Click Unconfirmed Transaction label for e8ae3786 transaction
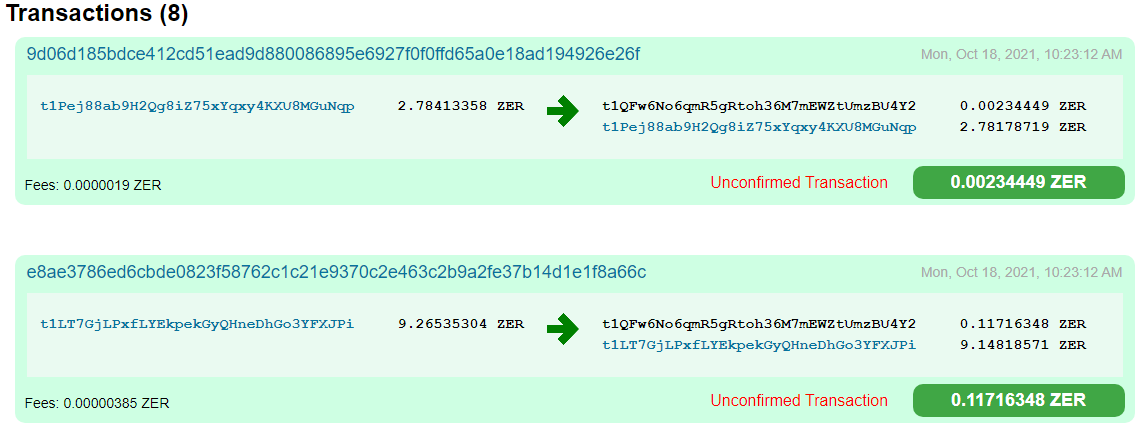This screenshot has height=429, width=1143. pos(799,400)
